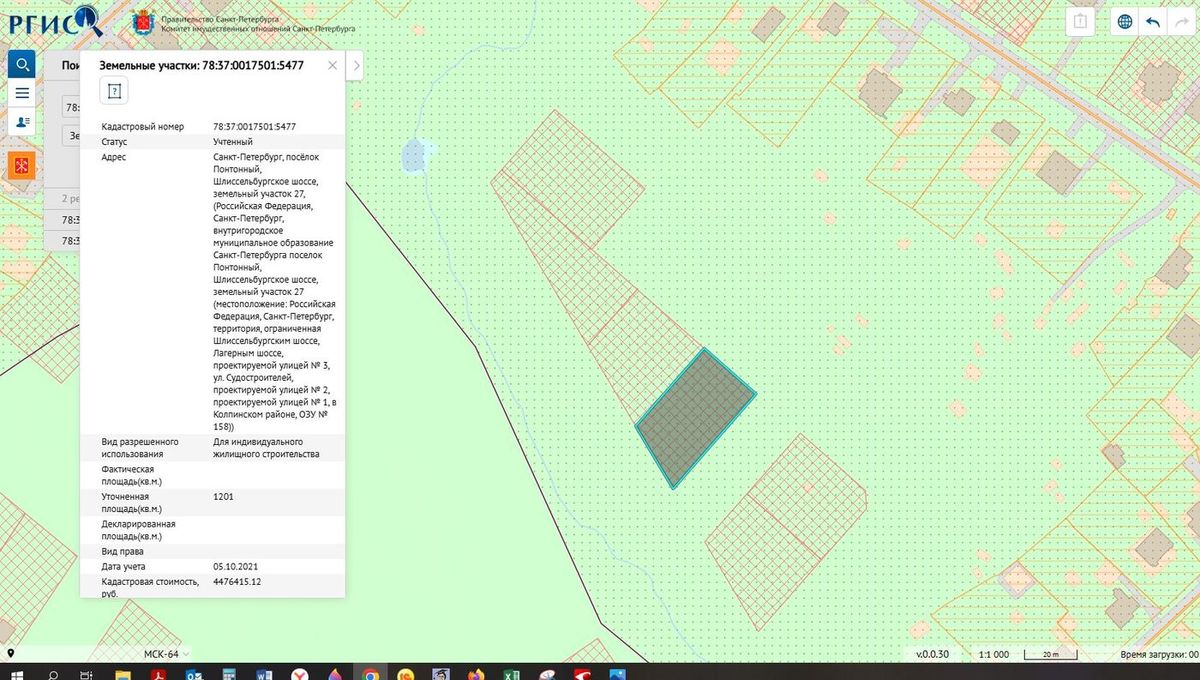
Task: Click the Вид разрешенного использования label
Action: [140, 447]
